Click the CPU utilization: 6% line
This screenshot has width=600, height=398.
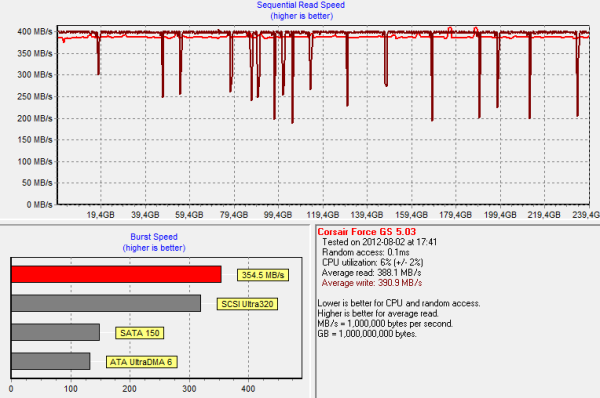[372, 263]
